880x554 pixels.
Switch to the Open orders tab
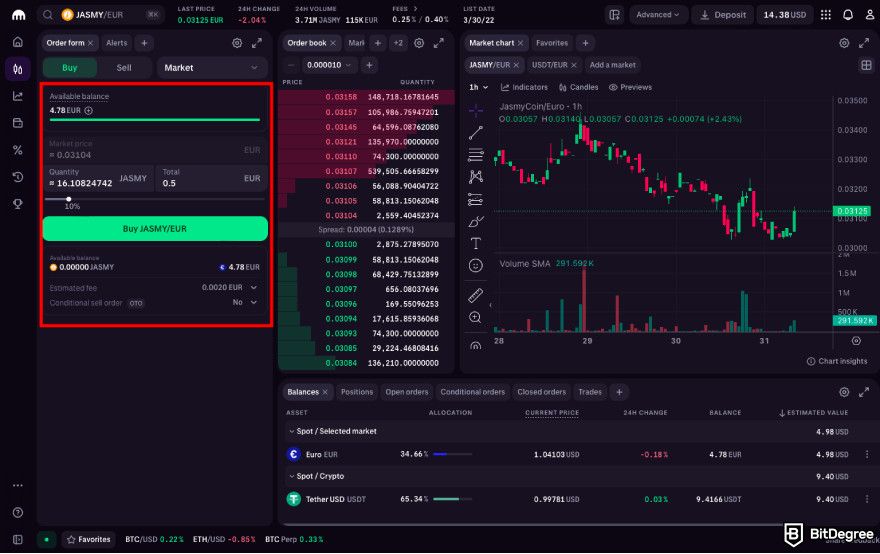point(407,392)
